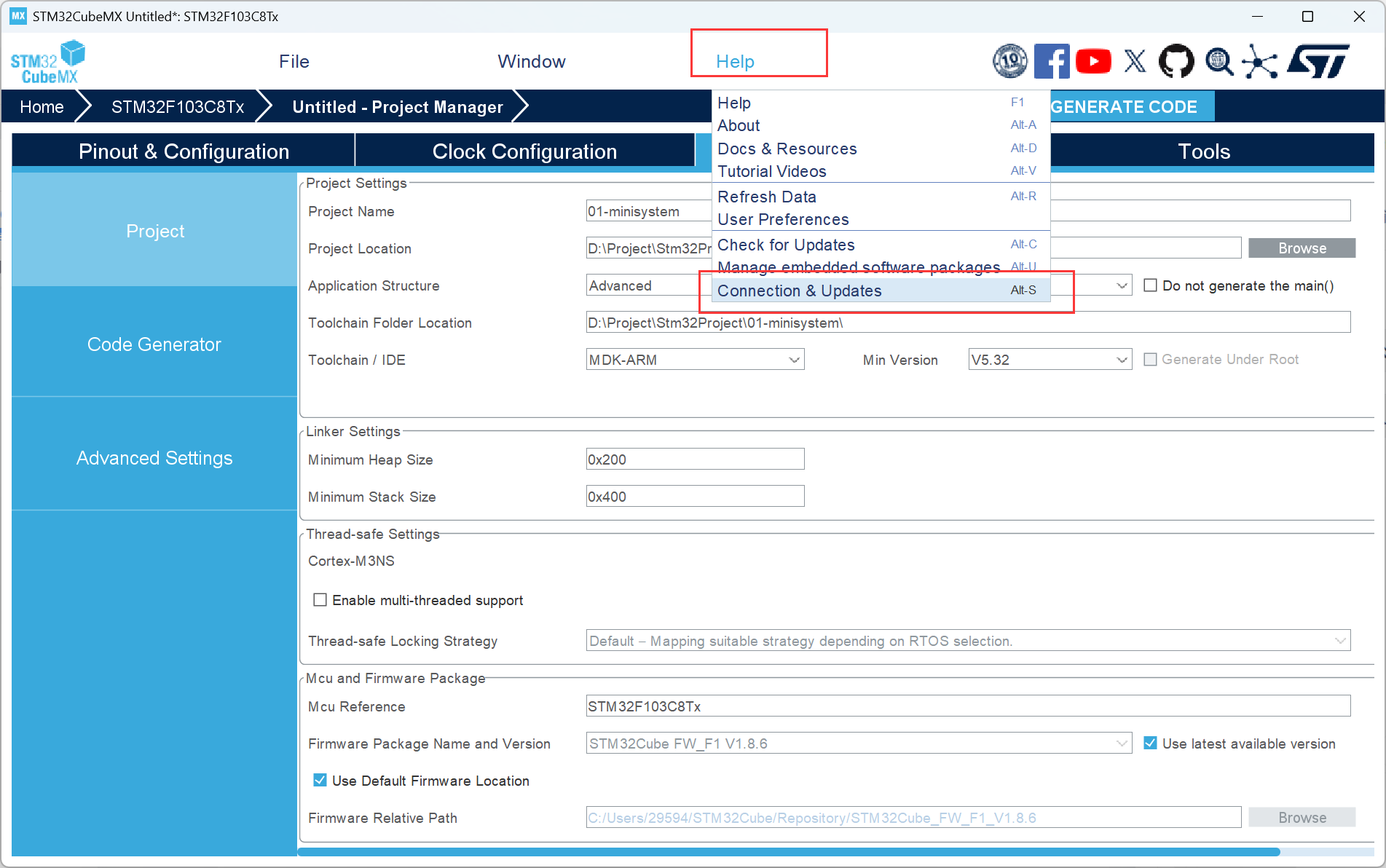
Task: Open the Window menu
Action: coord(532,62)
